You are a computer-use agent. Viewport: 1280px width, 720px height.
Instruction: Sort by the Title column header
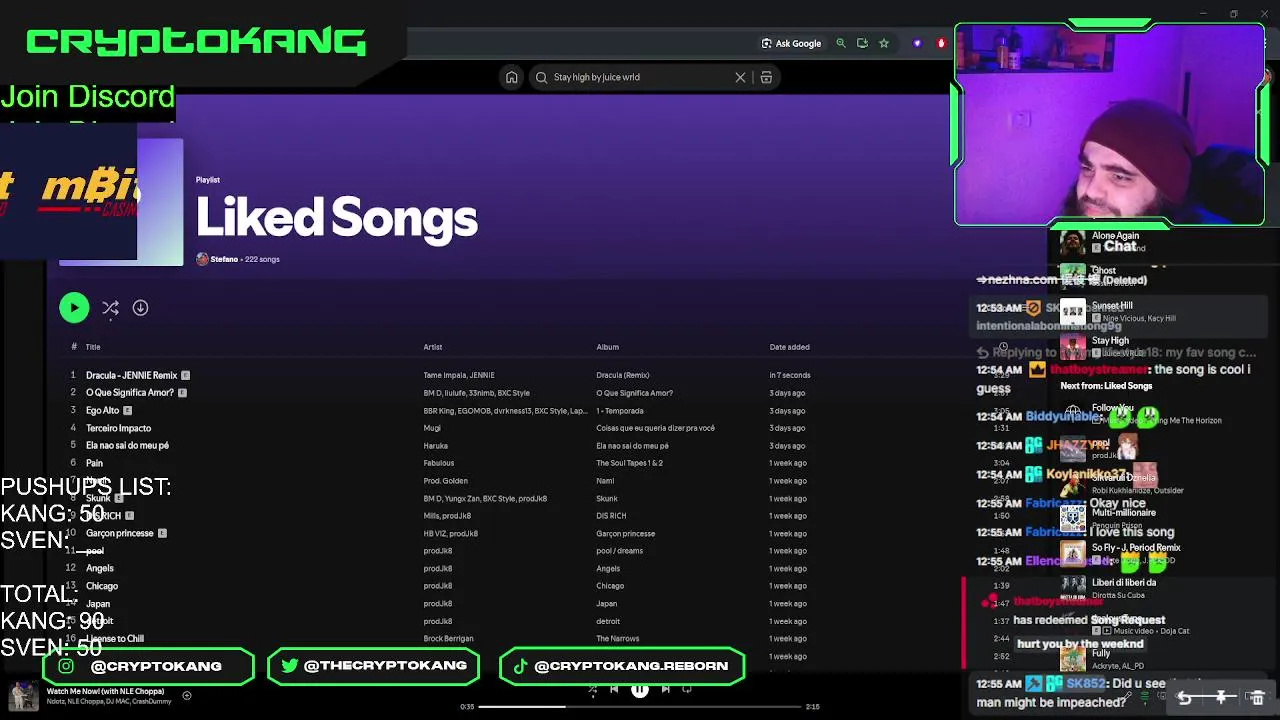click(93, 347)
